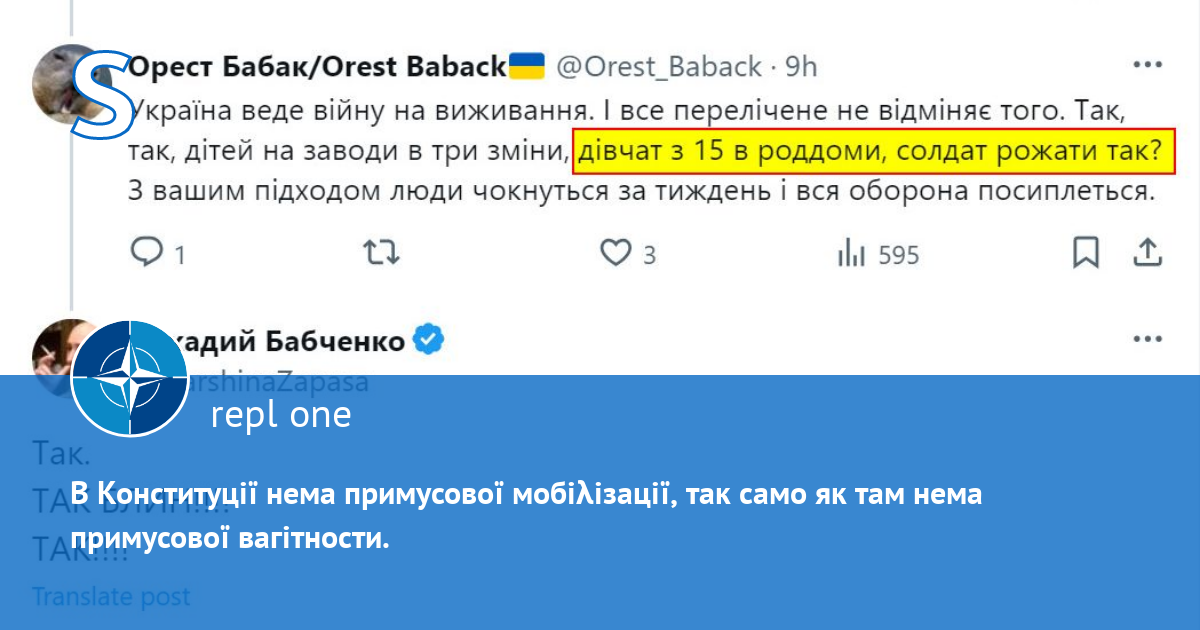Click the NATO compass logo

130,379
